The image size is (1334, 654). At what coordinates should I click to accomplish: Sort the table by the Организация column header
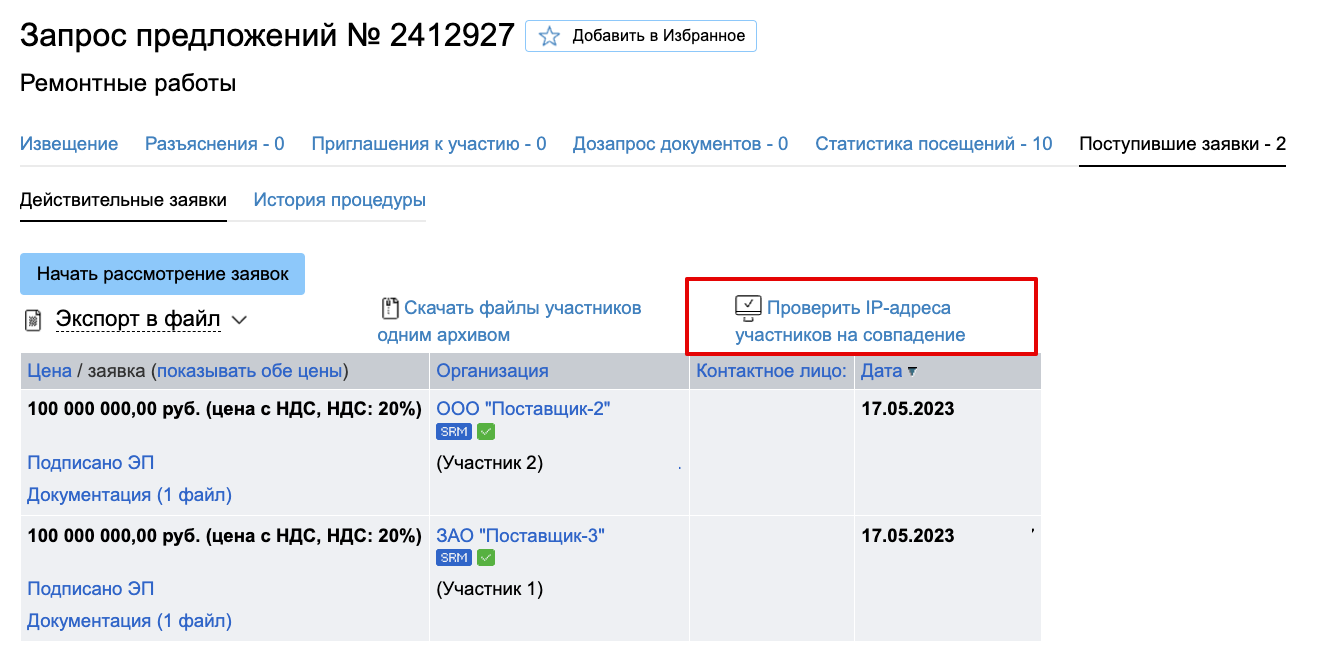[492, 371]
